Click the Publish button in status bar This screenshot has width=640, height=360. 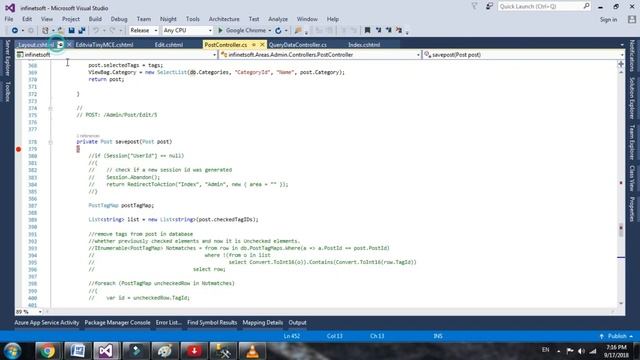[x=616, y=336]
